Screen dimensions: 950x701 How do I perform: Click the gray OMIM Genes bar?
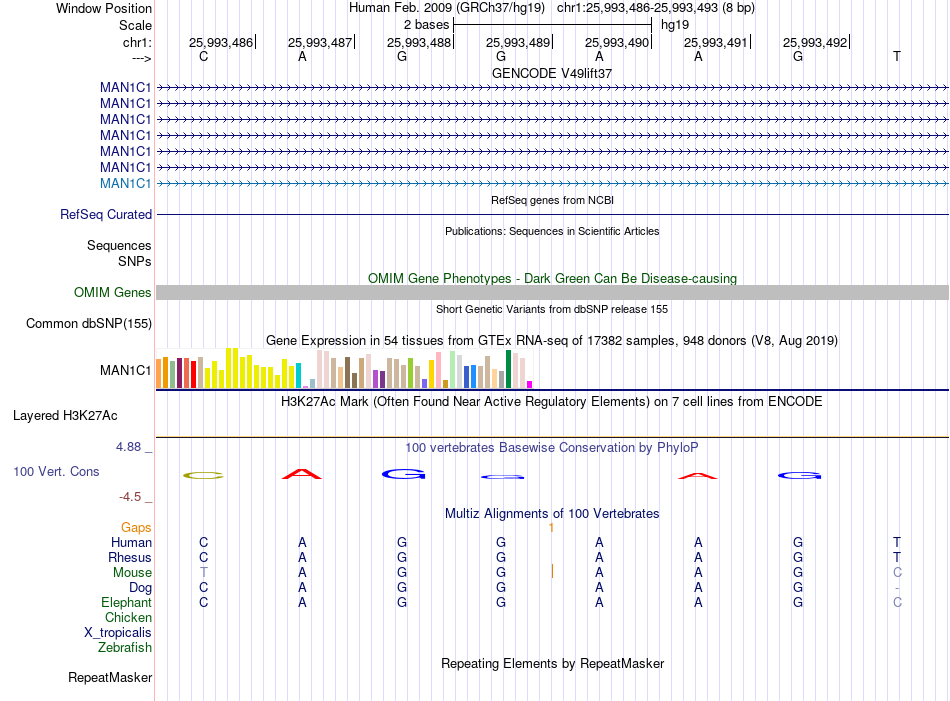coord(552,293)
